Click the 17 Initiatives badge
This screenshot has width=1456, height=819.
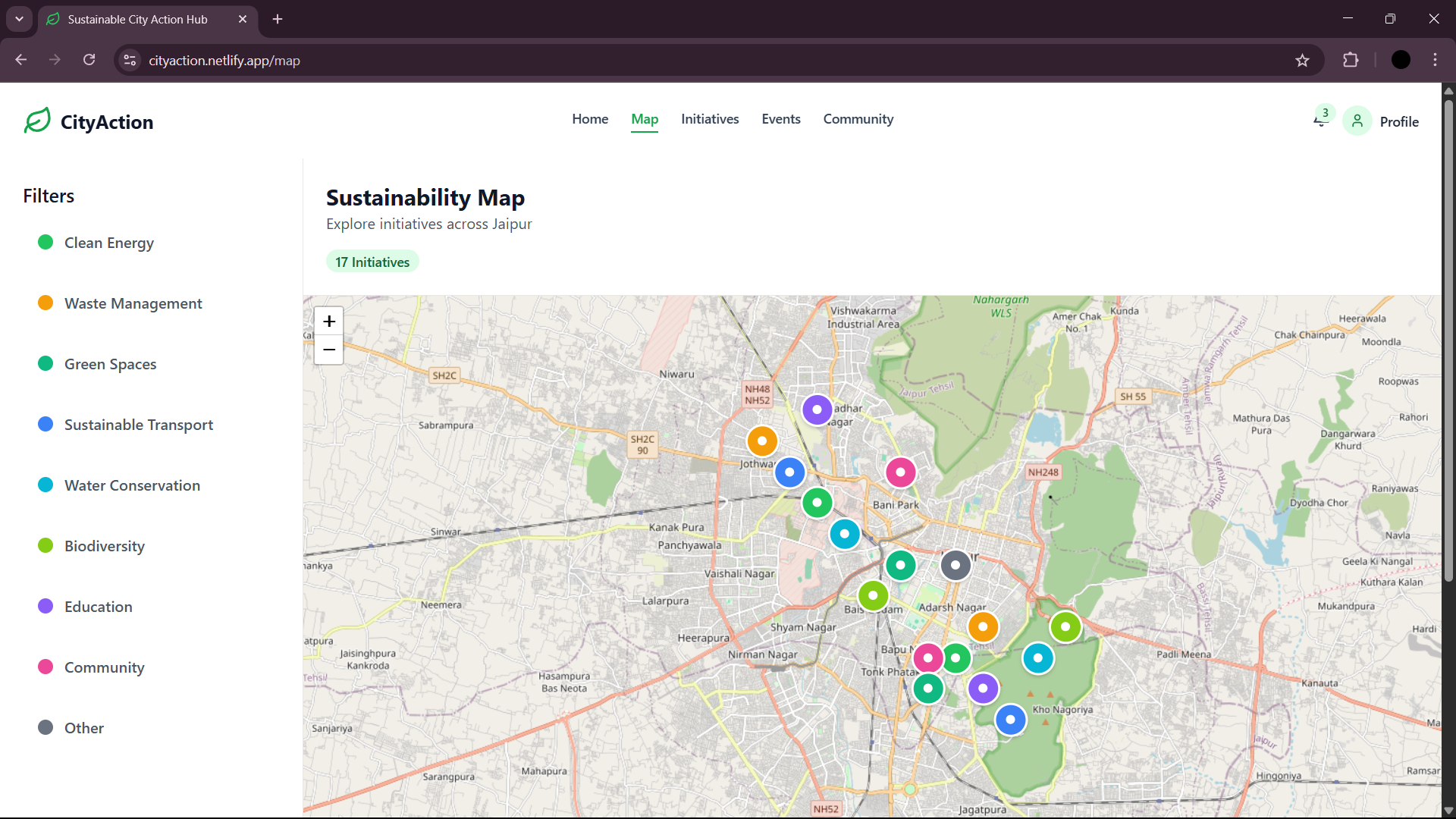coord(372,262)
